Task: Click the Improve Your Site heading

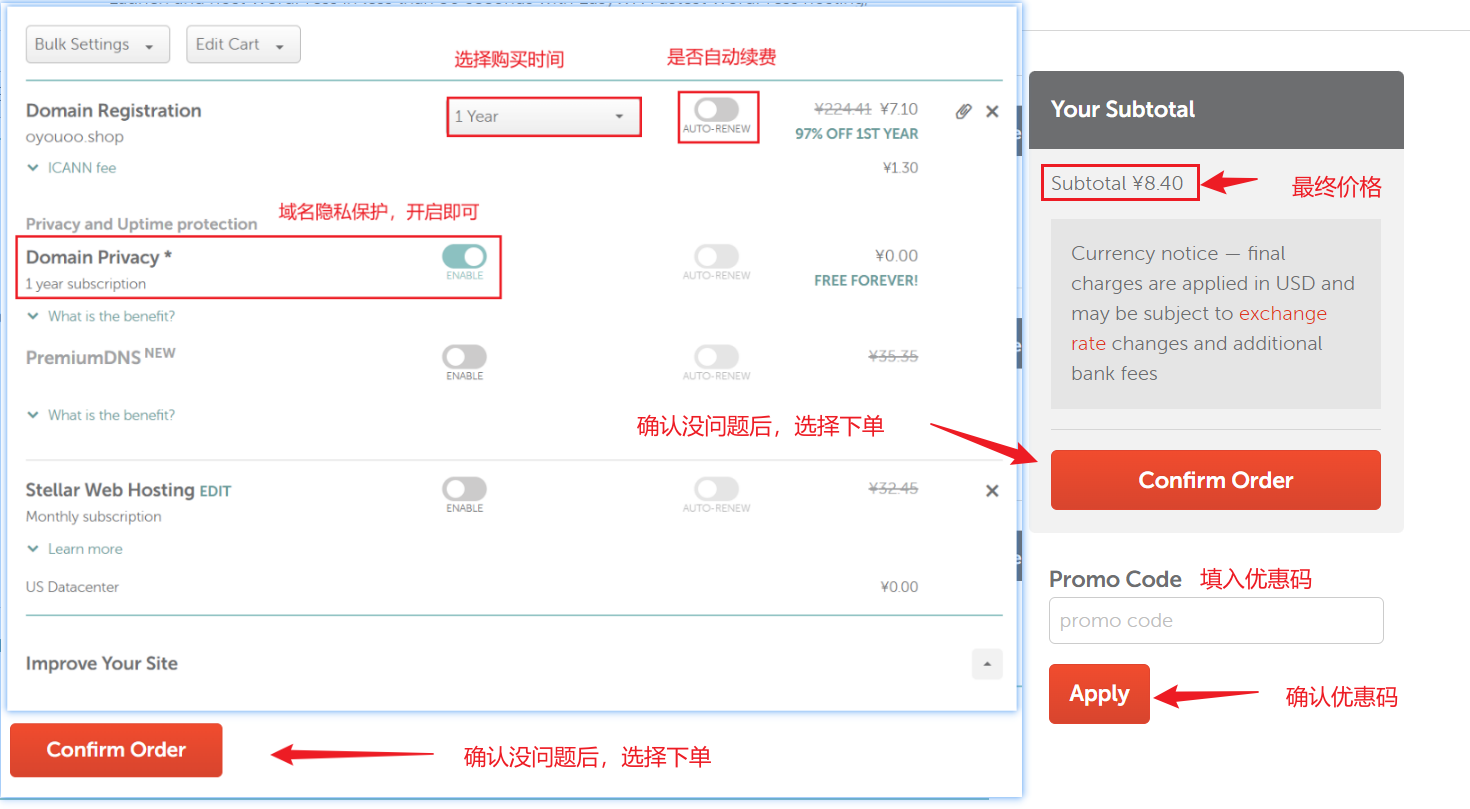Action: [102, 664]
